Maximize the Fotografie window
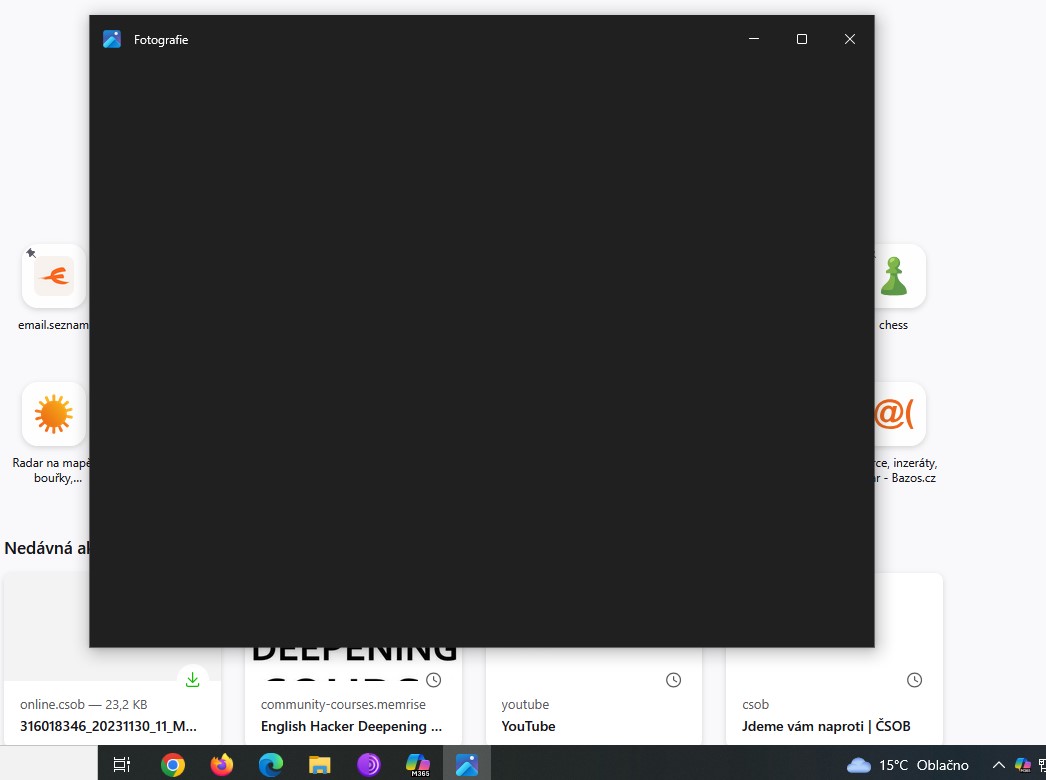The image size is (1046, 780). coord(802,39)
